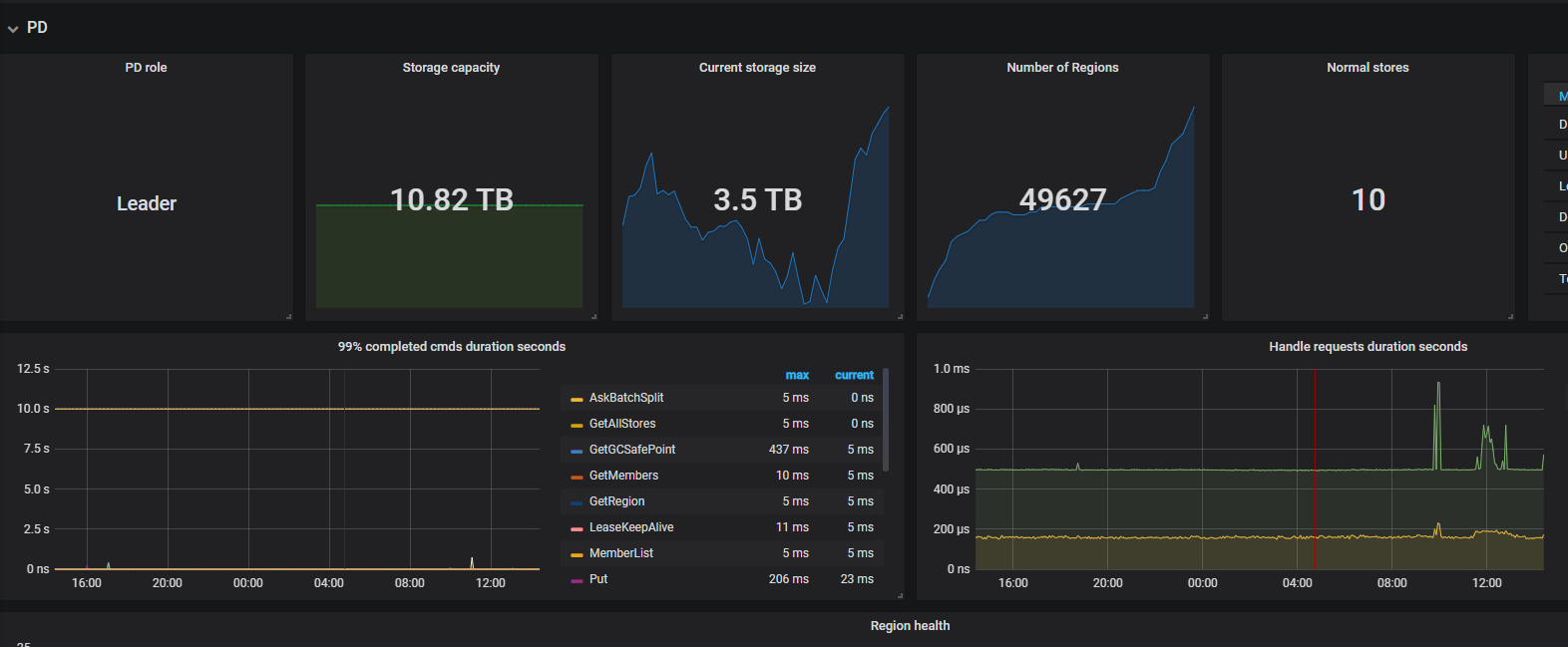Click the Put series purple color swatch

577,580
